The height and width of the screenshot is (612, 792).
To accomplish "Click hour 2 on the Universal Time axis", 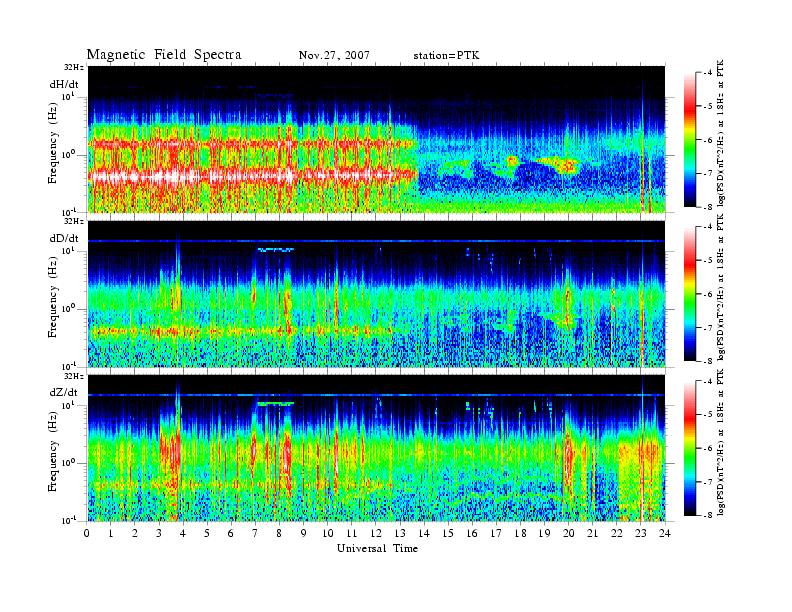I will pos(135,533).
